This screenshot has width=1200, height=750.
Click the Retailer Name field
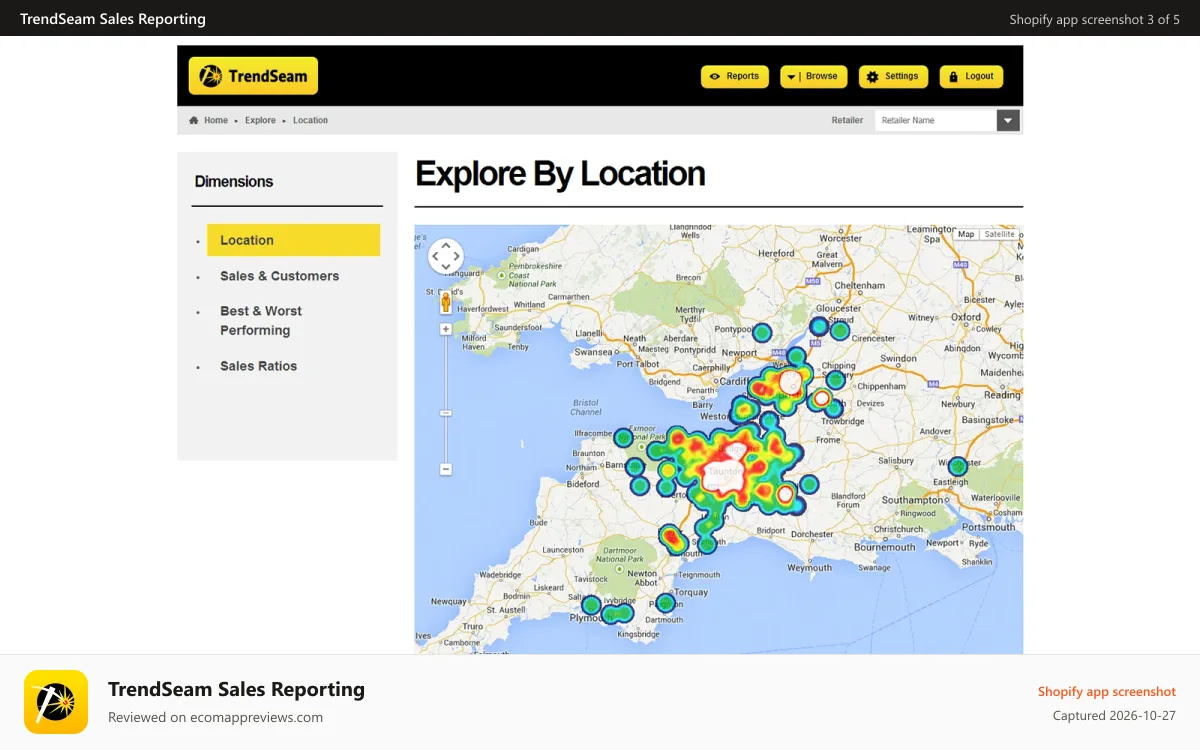[936, 120]
